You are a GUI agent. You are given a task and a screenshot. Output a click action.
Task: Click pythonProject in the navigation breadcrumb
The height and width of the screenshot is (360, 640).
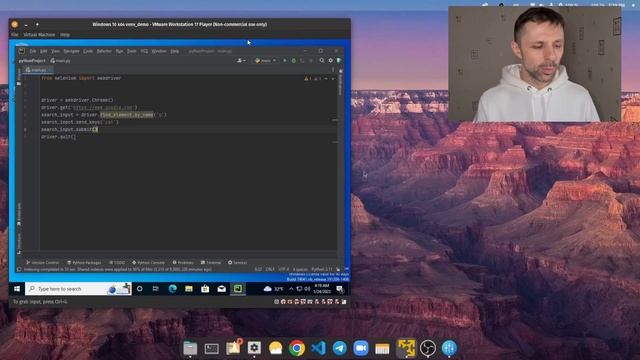click(x=32, y=60)
